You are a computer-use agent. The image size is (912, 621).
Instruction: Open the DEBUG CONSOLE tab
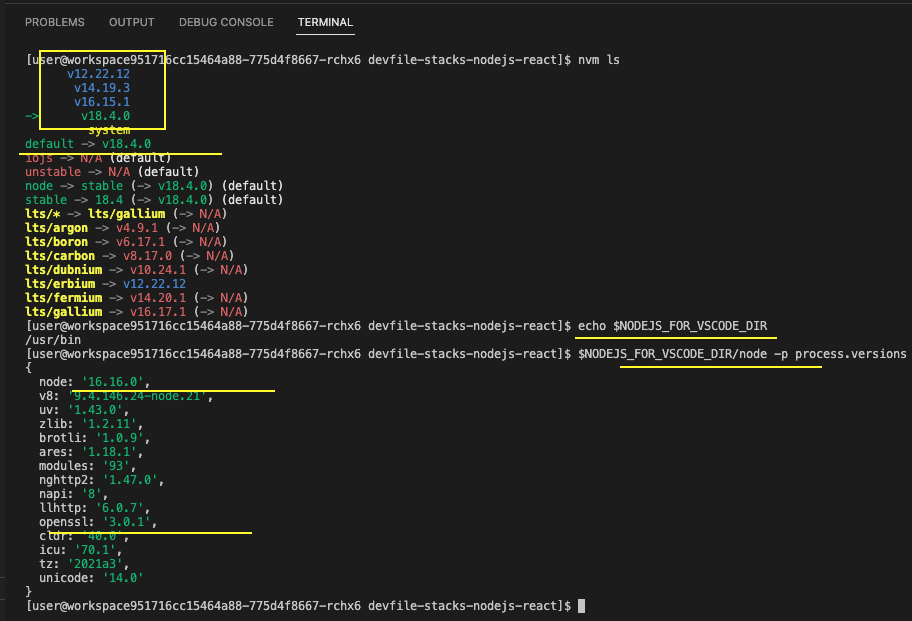click(225, 22)
